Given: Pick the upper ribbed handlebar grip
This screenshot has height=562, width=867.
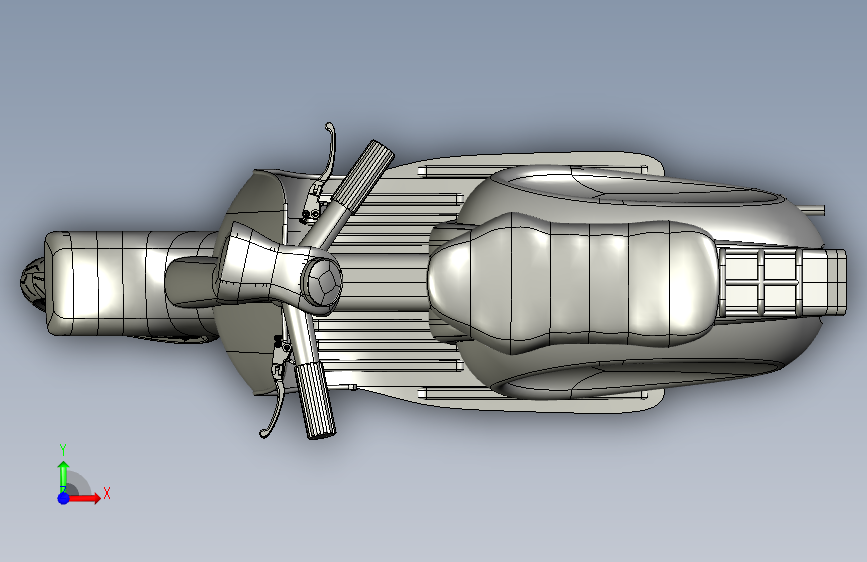Looking at the screenshot, I should (x=363, y=174).
